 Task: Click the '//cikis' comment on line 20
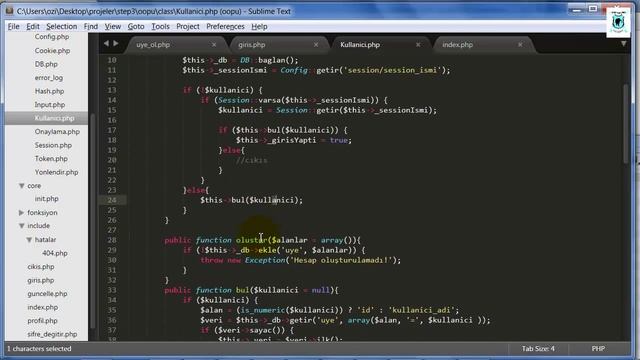click(x=251, y=160)
